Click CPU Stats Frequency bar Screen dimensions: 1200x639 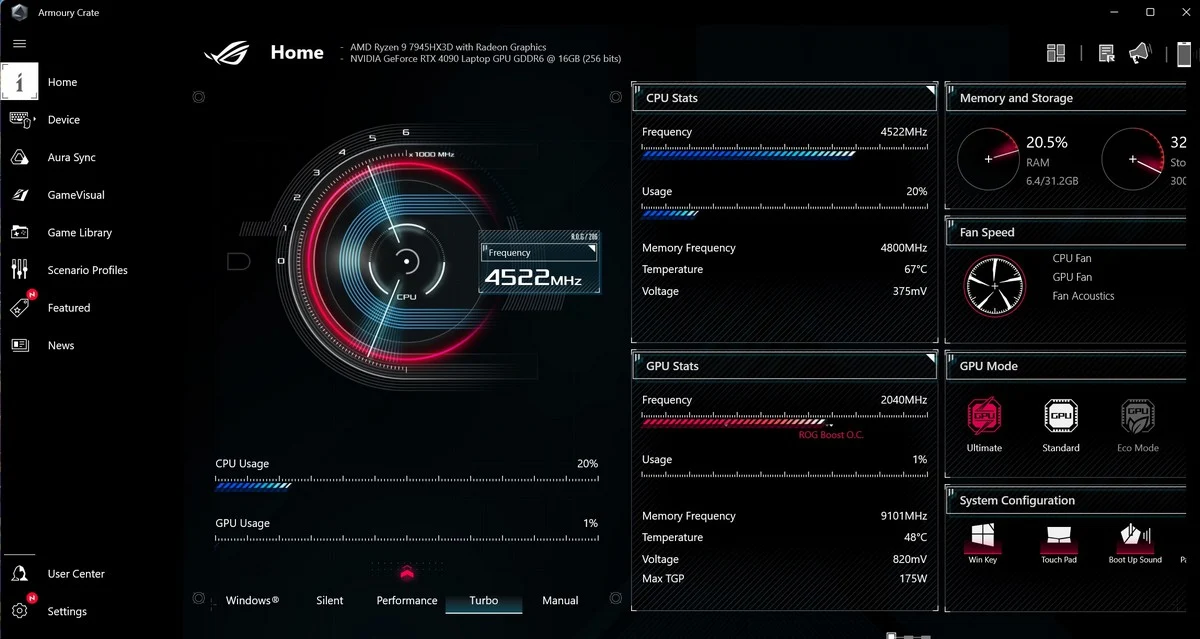pyautogui.click(x=785, y=152)
